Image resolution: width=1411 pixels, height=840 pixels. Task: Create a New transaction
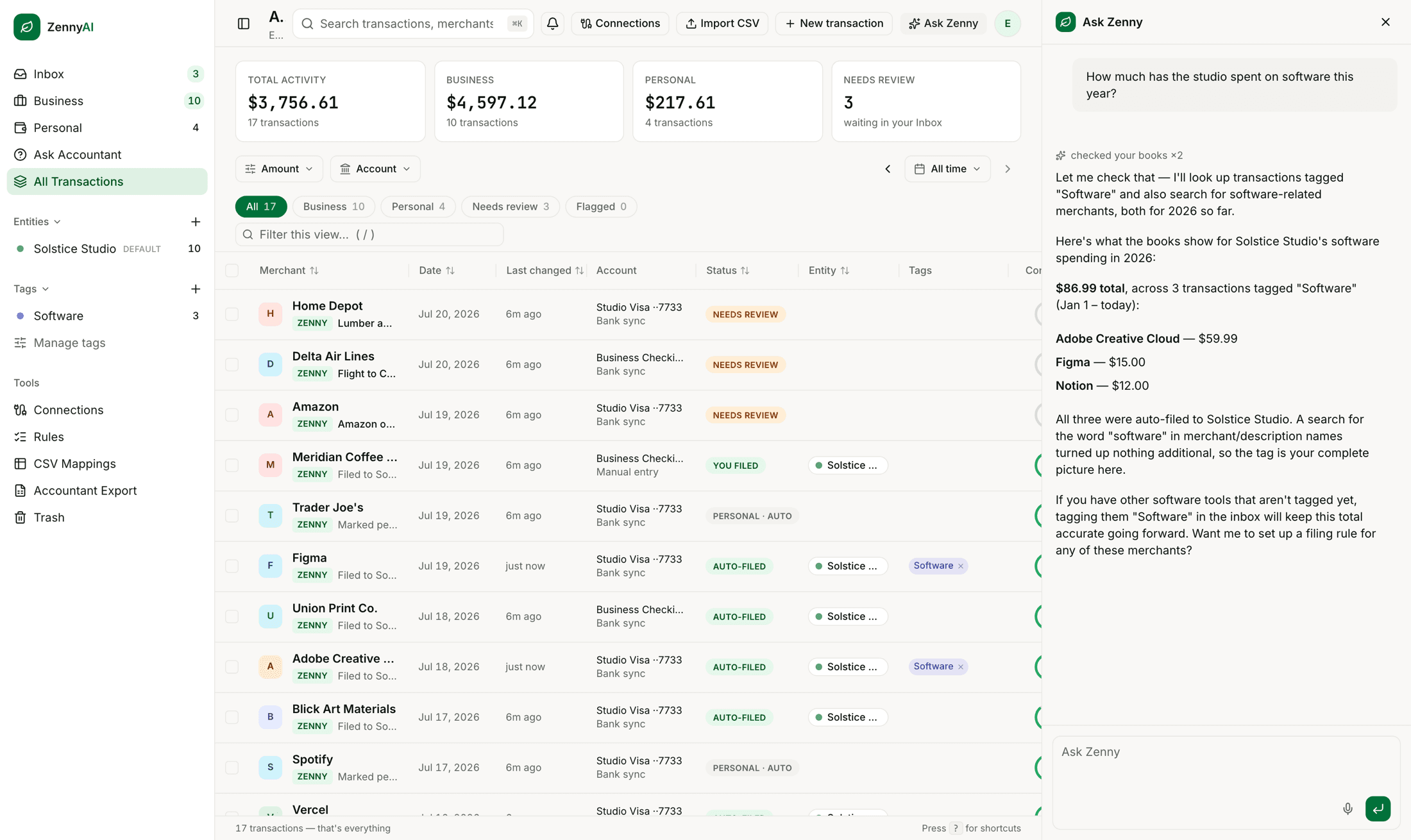834,24
